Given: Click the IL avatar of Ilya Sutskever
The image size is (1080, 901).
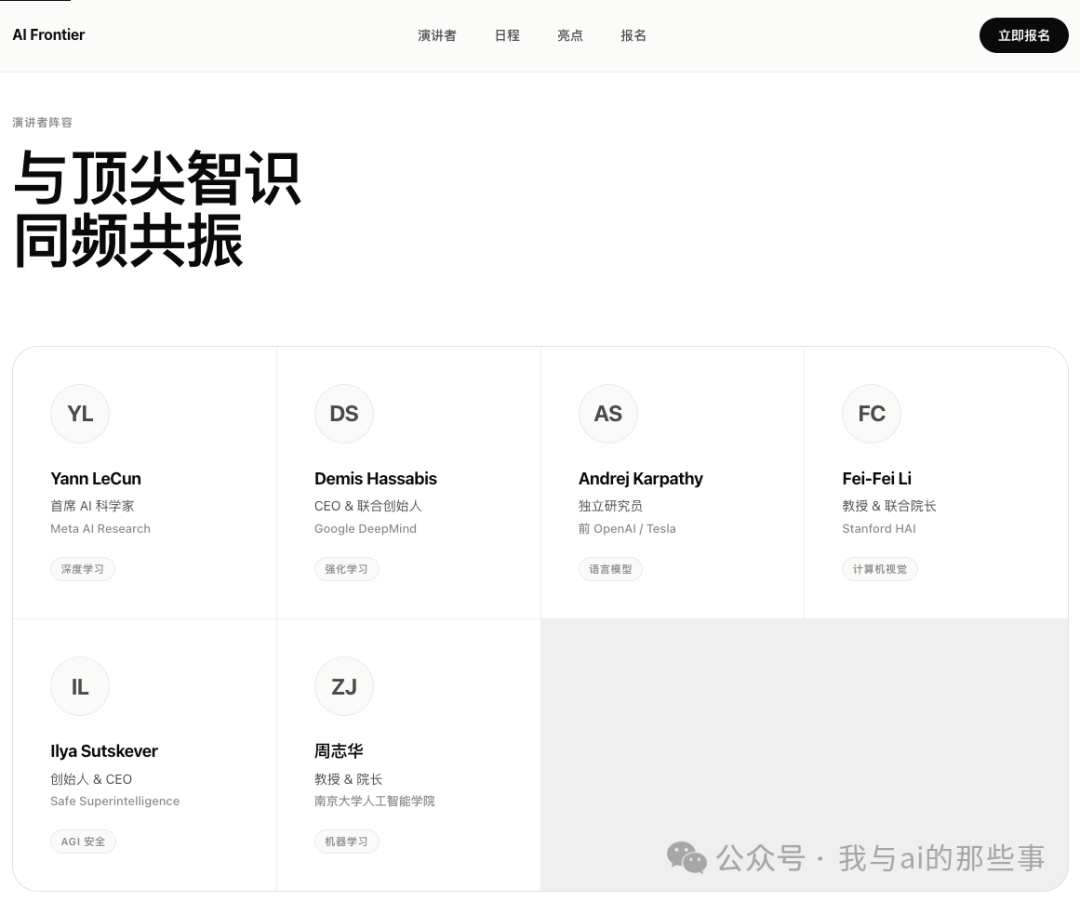Looking at the screenshot, I should click(x=80, y=686).
